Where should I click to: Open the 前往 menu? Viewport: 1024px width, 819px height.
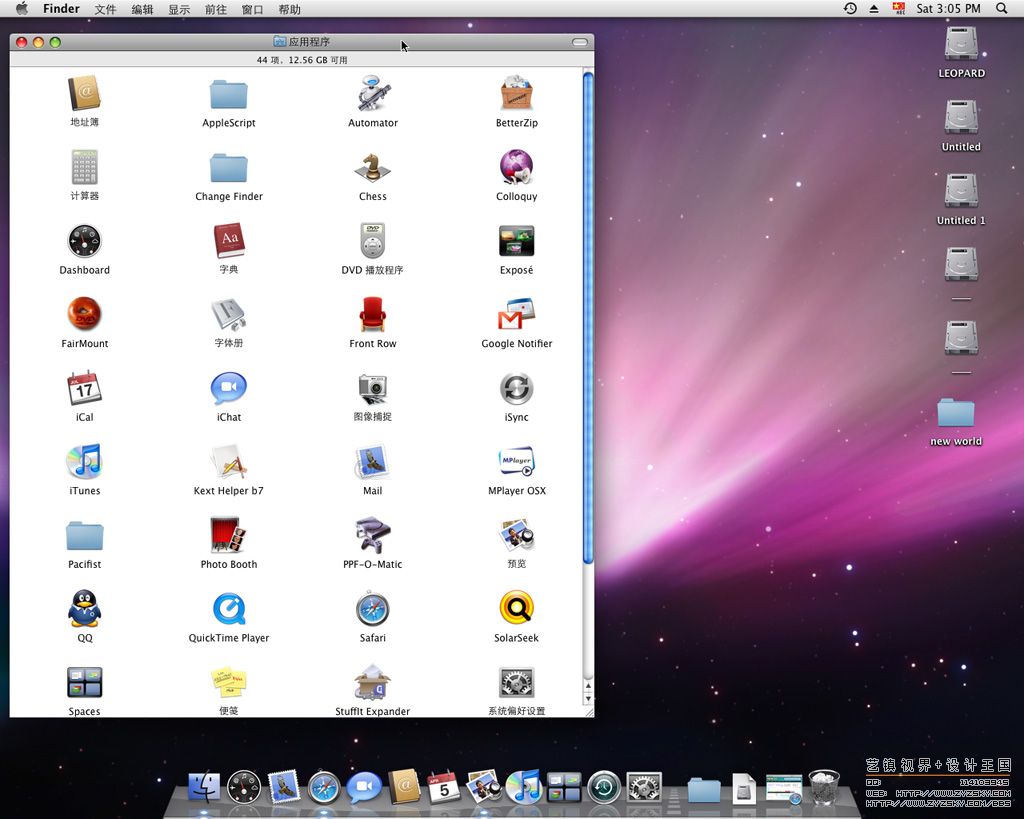coord(216,9)
